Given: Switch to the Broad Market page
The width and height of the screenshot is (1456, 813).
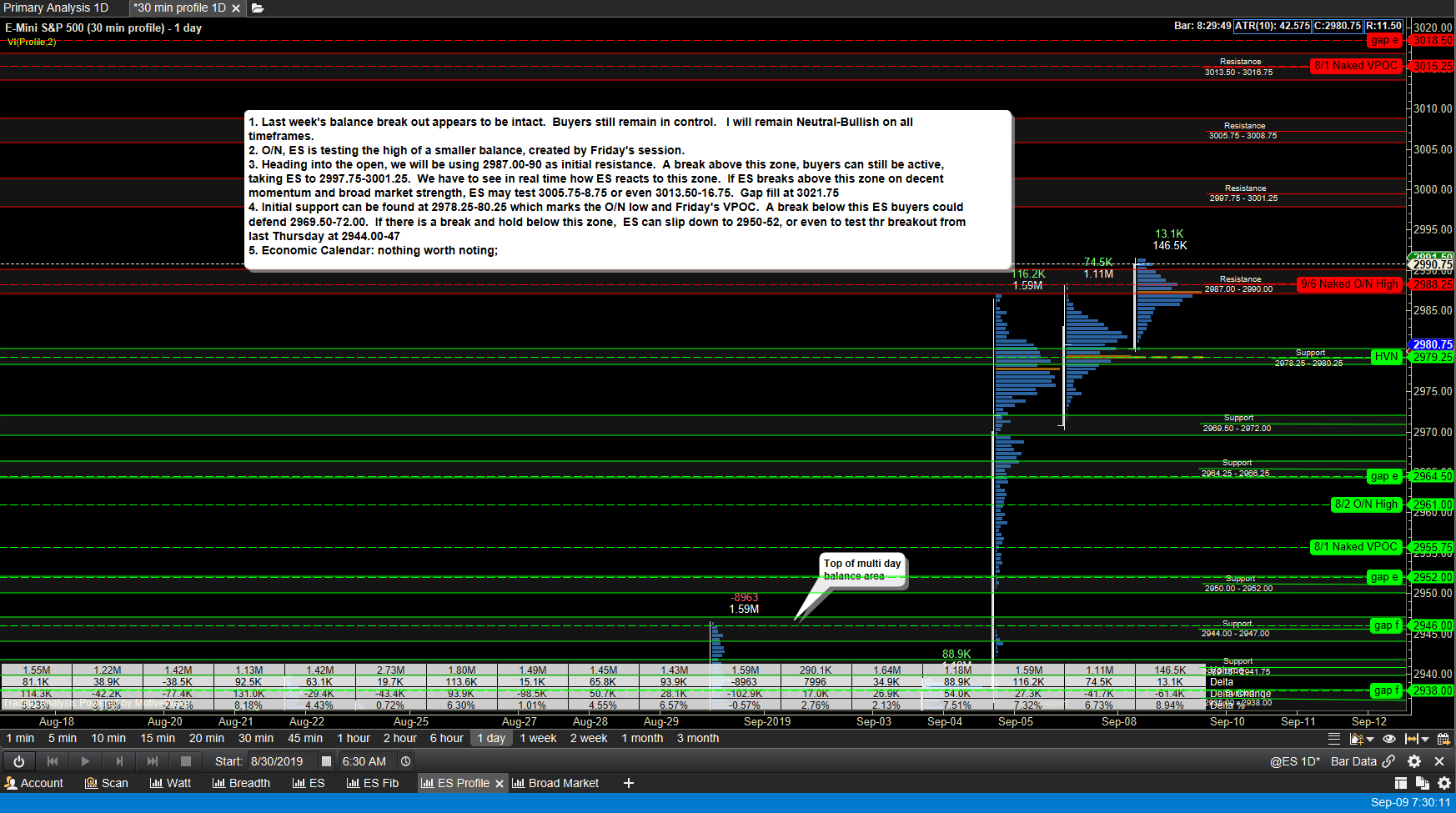Looking at the screenshot, I should click(555, 783).
